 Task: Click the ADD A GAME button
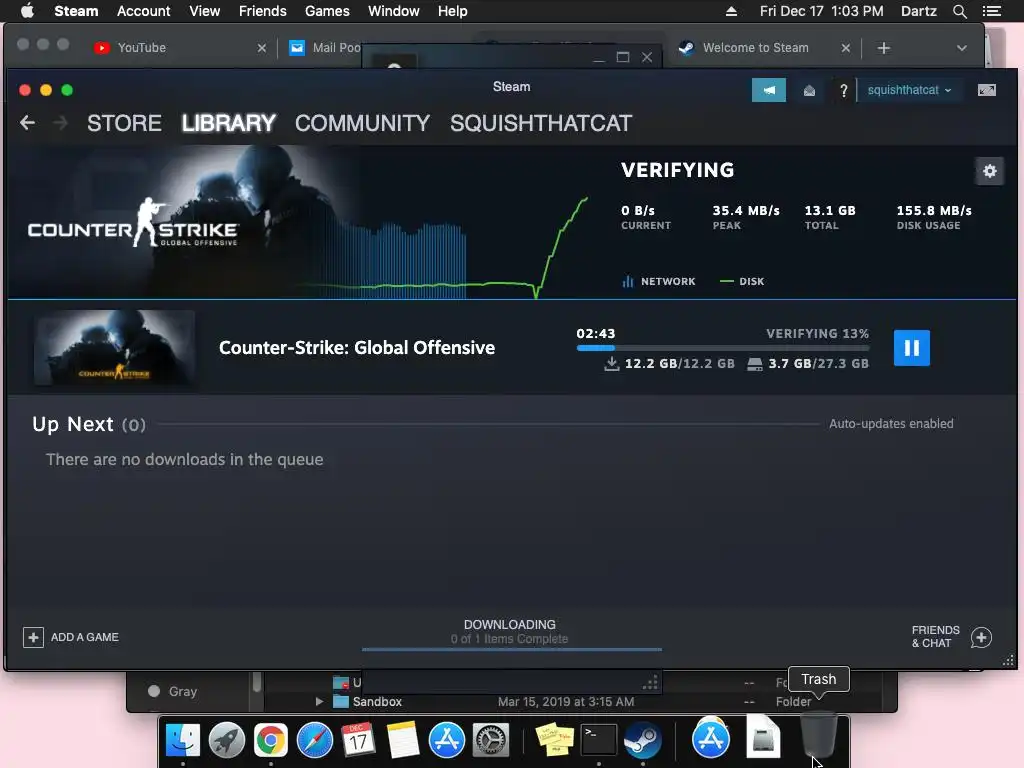tap(71, 637)
